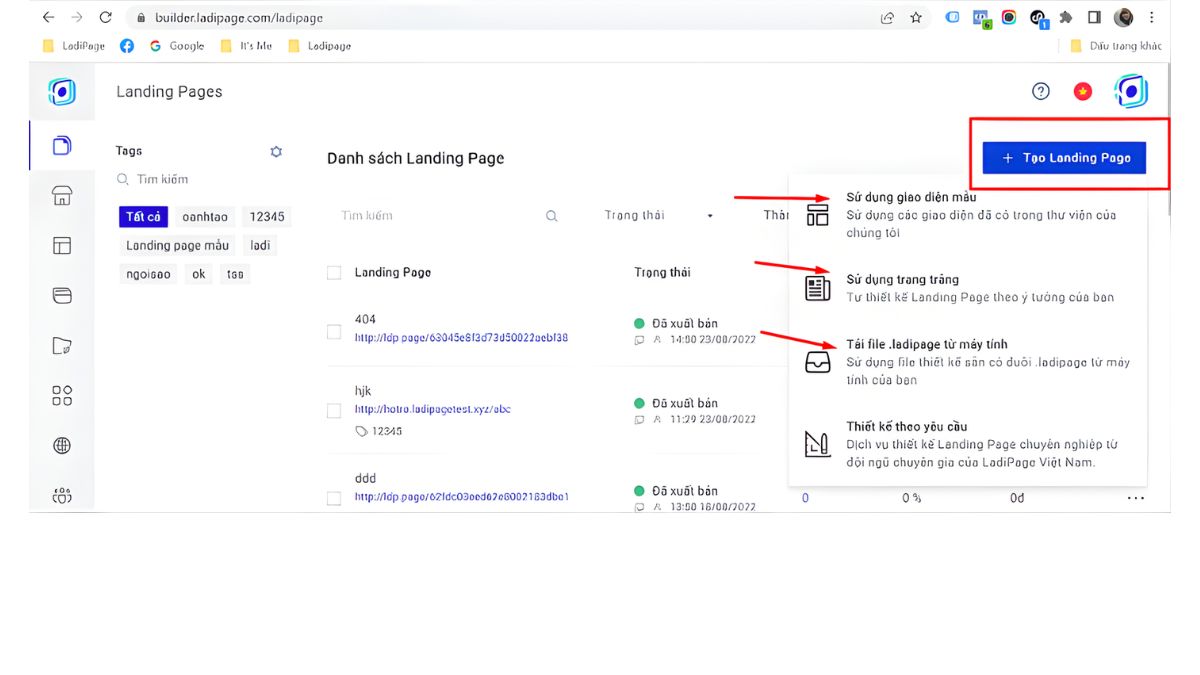Expand the Trạng thái filter dropdown
This screenshot has height=675, width=1200.
(658, 216)
